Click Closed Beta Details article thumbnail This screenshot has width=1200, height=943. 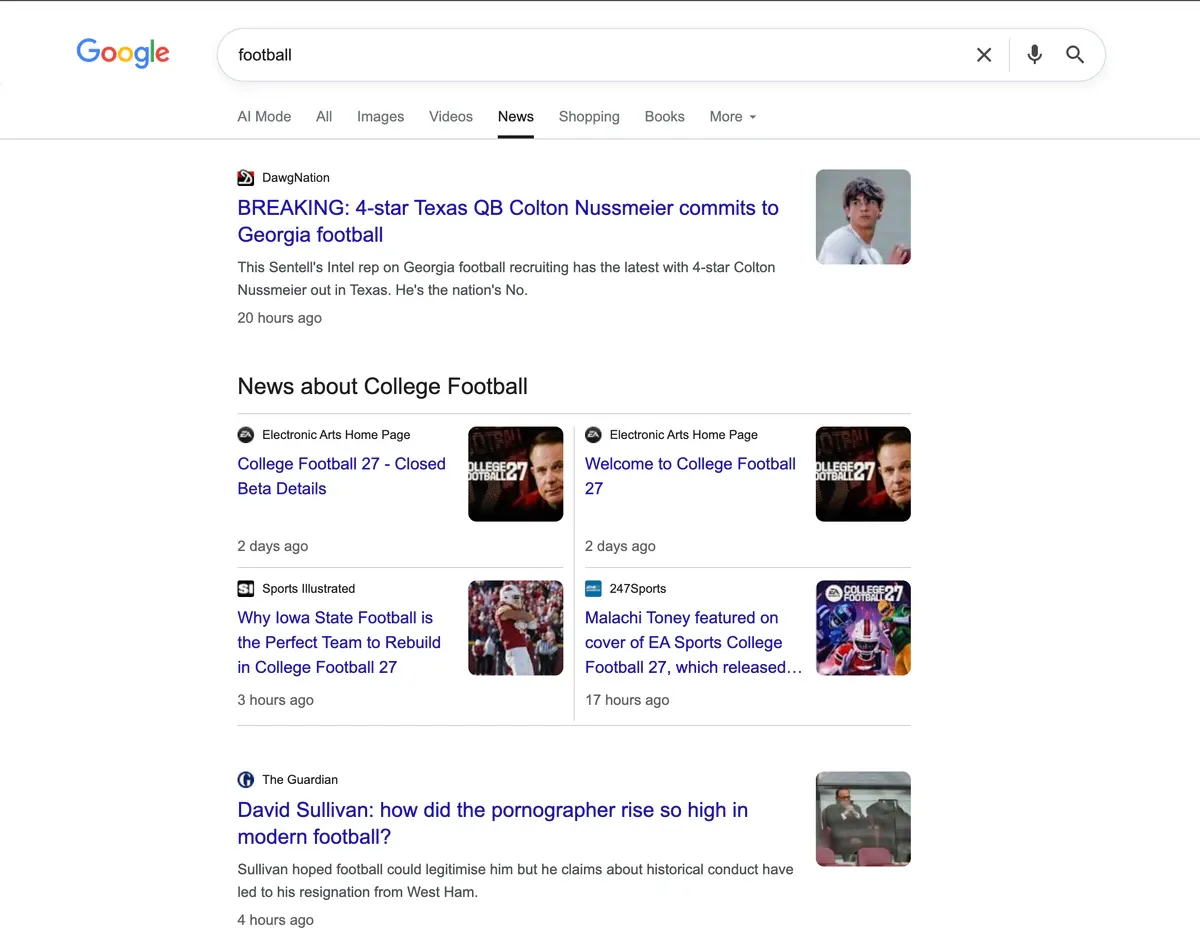516,474
